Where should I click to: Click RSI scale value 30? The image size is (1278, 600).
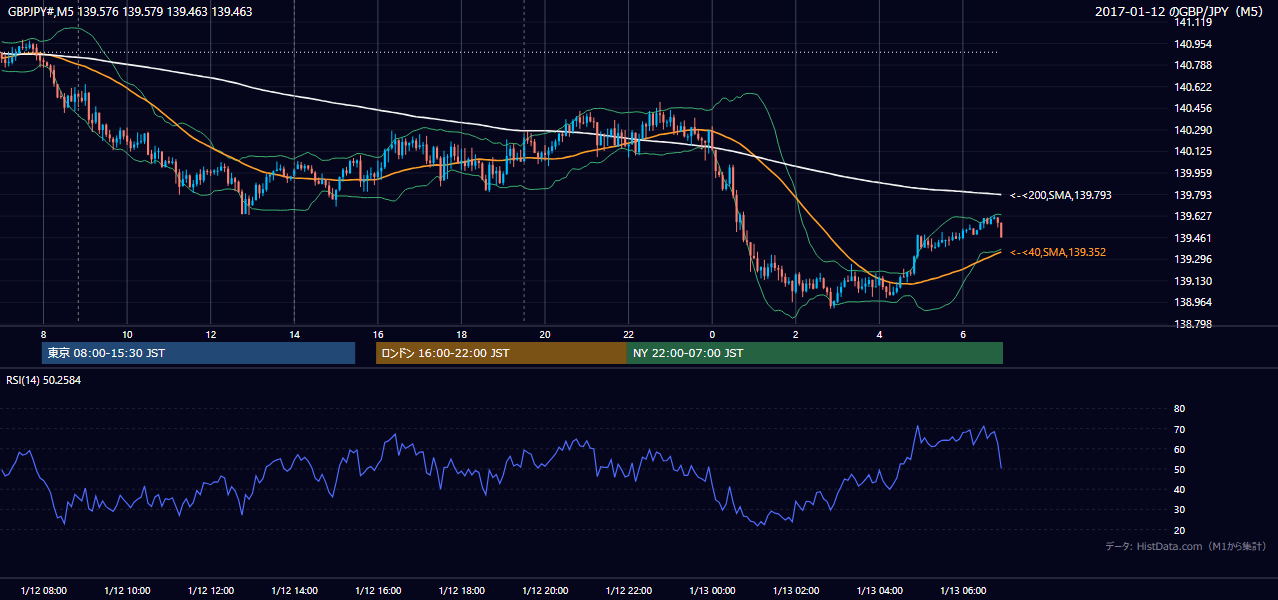(x=1179, y=510)
